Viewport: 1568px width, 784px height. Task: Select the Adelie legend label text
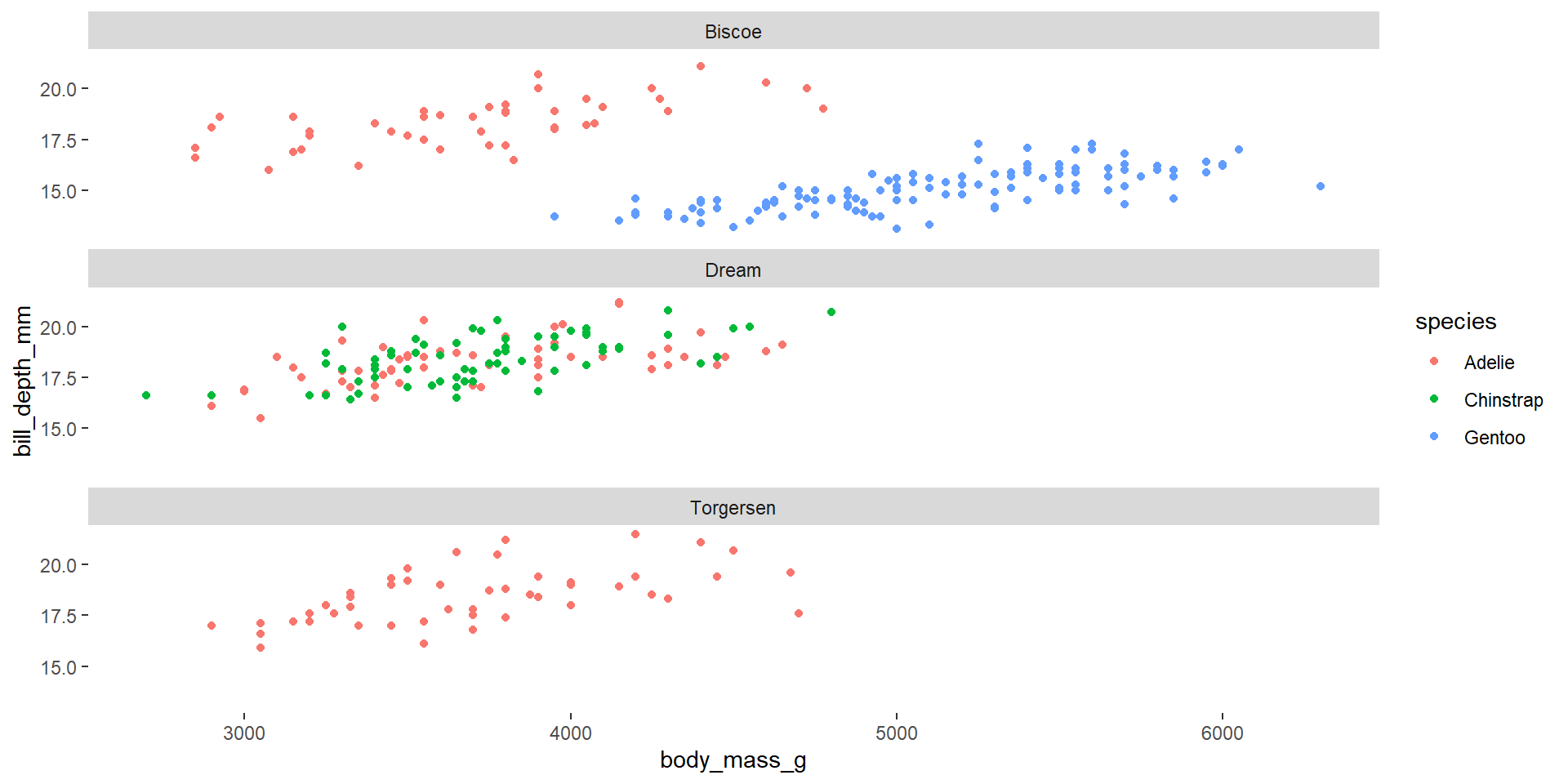(x=1489, y=363)
